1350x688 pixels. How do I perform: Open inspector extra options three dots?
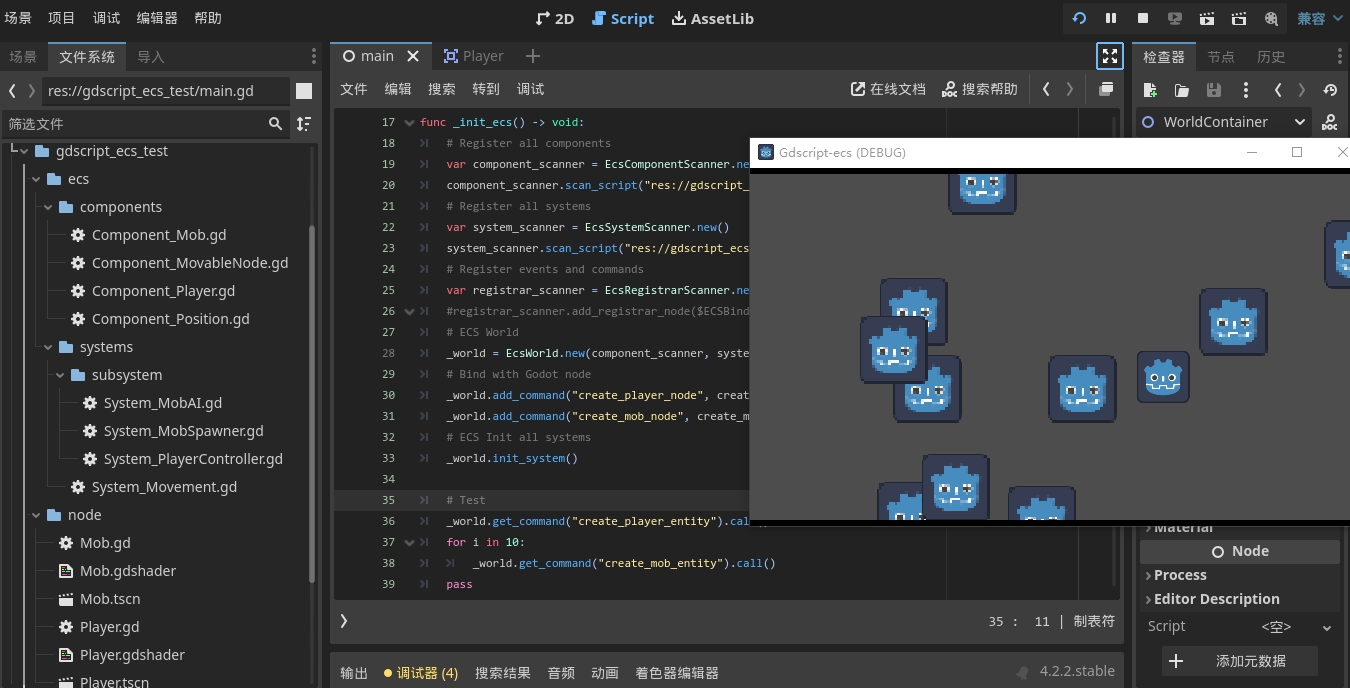pos(1246,90)
